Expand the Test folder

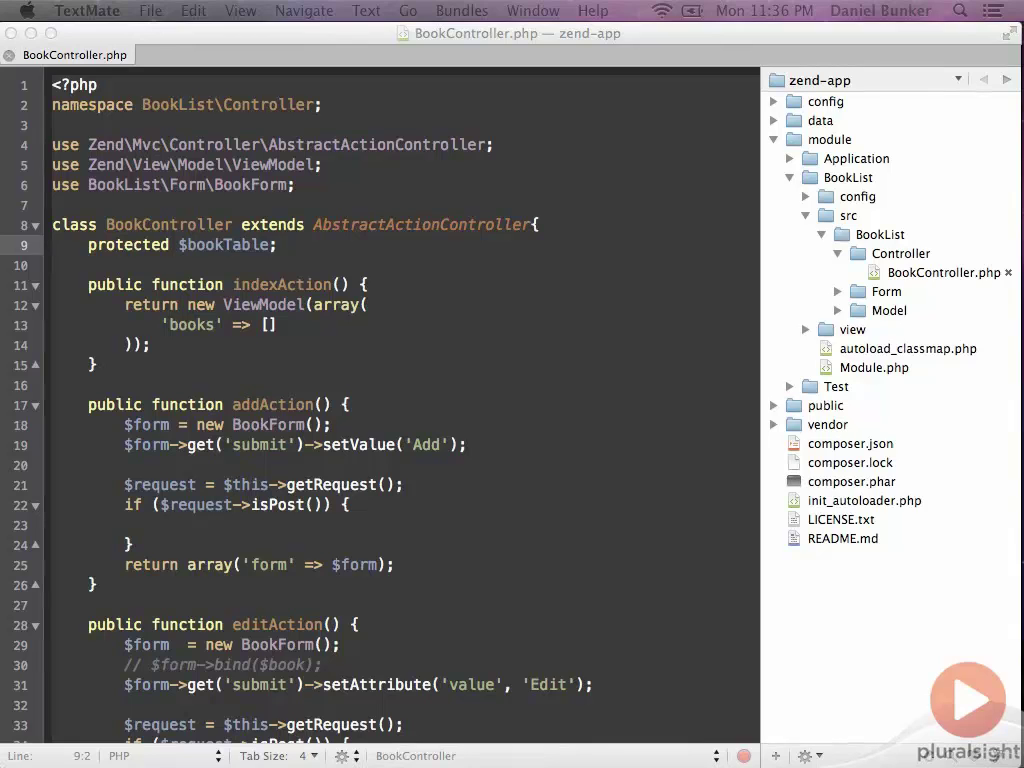point(790,386)
